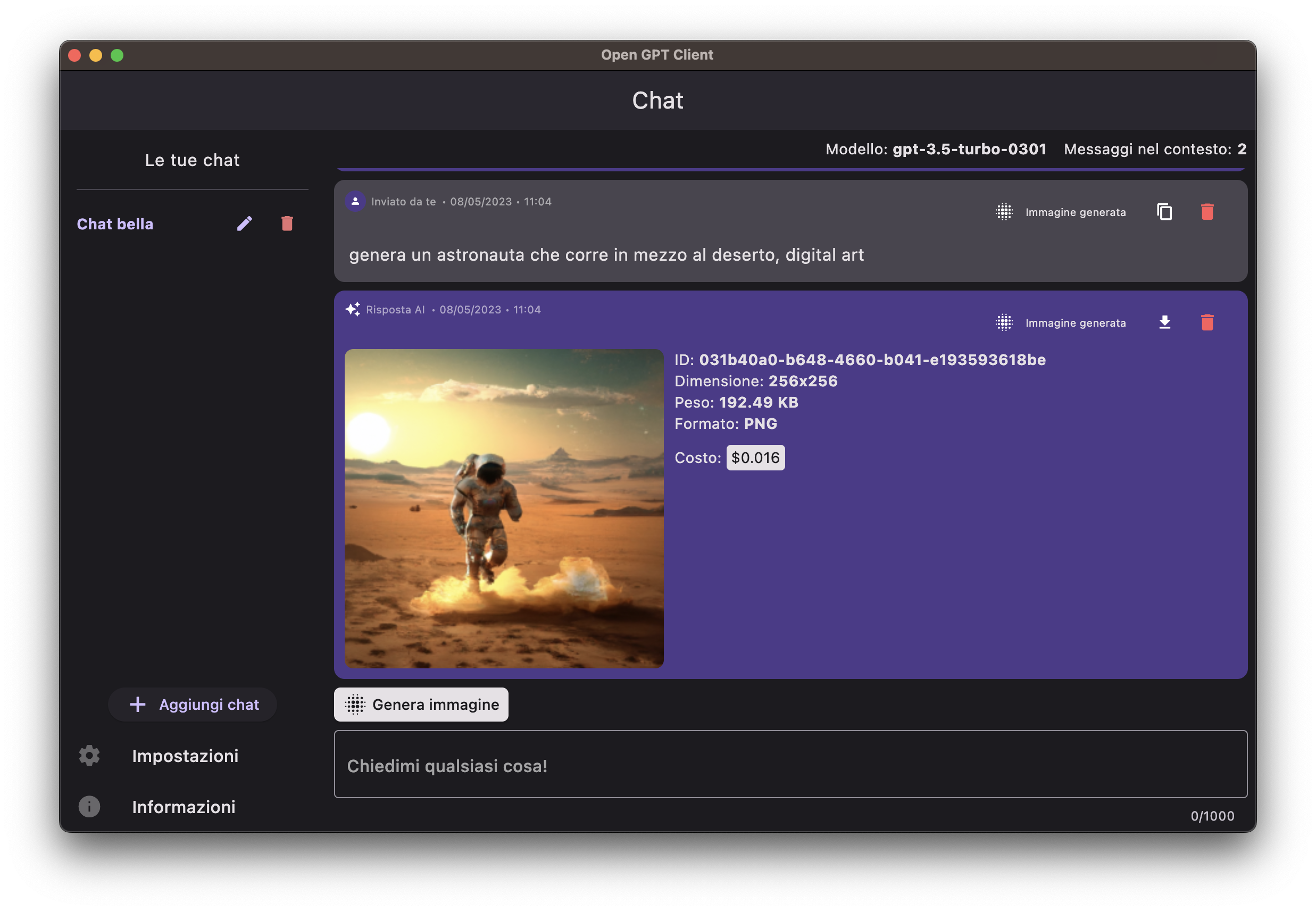Delete the user's sent message

(1207, 212)
